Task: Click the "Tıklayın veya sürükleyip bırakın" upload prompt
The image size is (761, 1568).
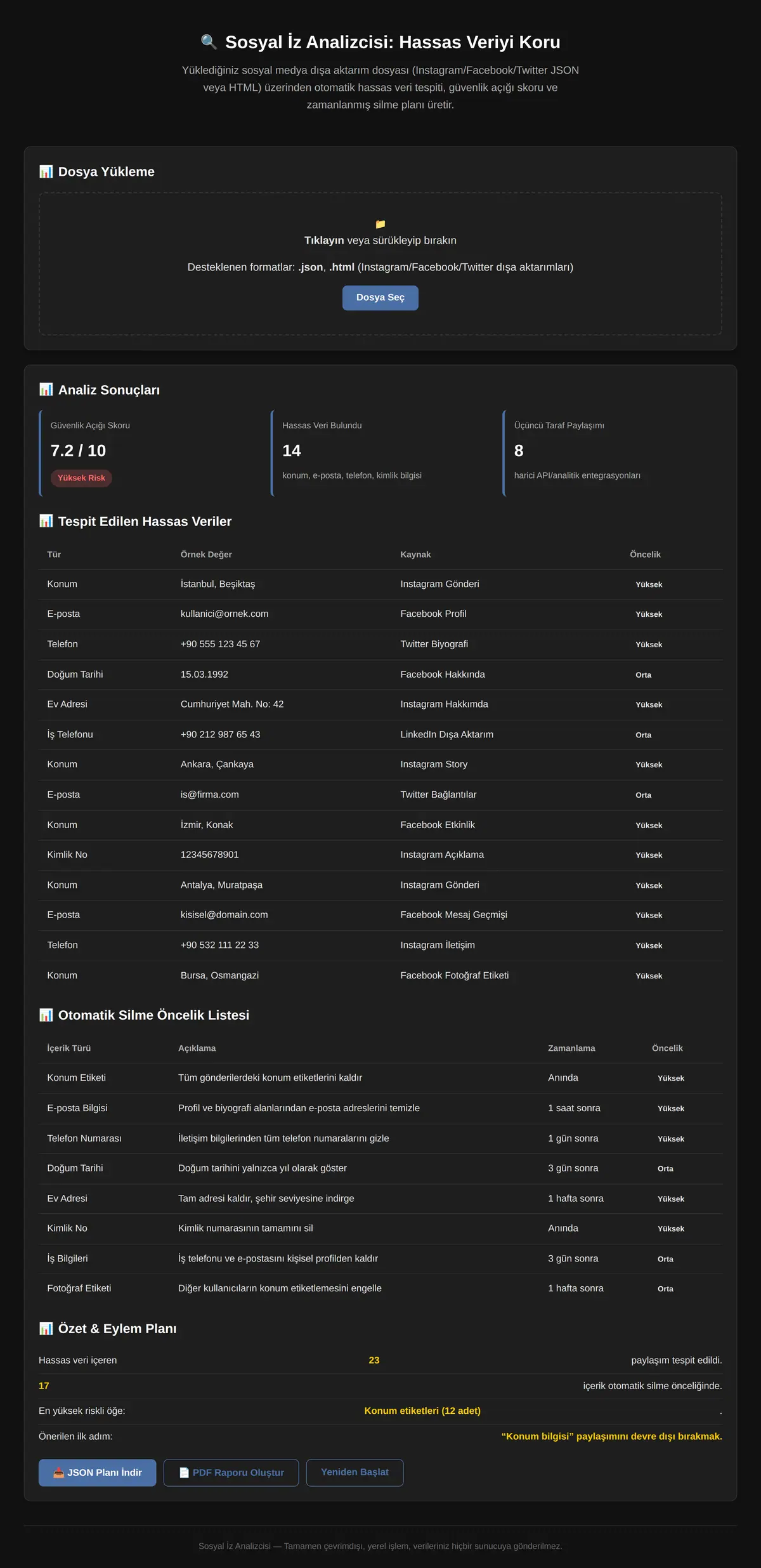Action: tap(380, 240)
